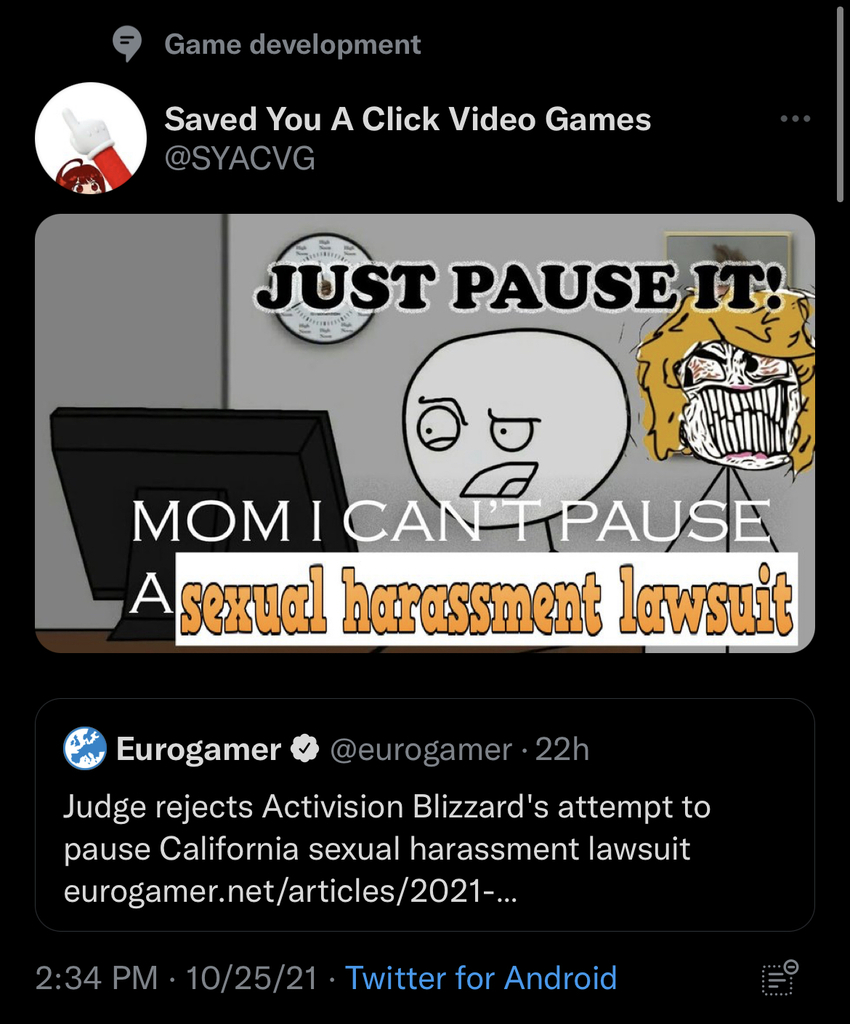Click the sexual harassment lawsuit caption in the image
Image resolution: width=850 pixels, height=1024 pixels.
click(x=486, y=600)
